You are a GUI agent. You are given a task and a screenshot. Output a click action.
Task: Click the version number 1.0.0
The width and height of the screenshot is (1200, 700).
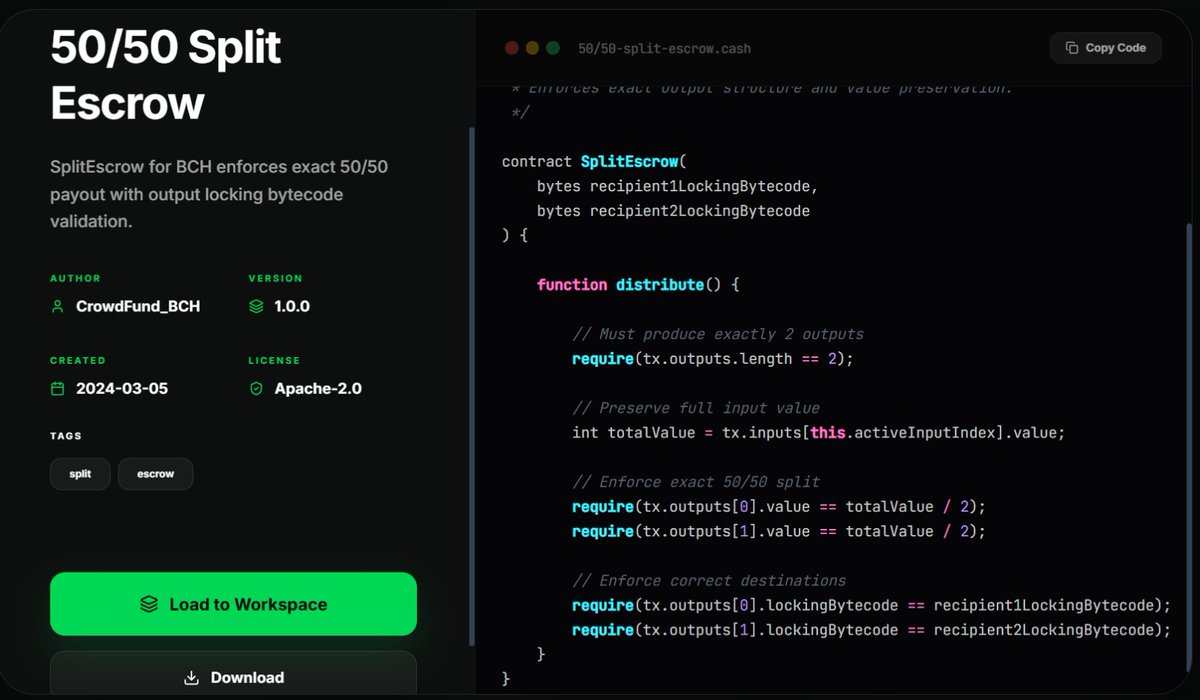point(292,307)
